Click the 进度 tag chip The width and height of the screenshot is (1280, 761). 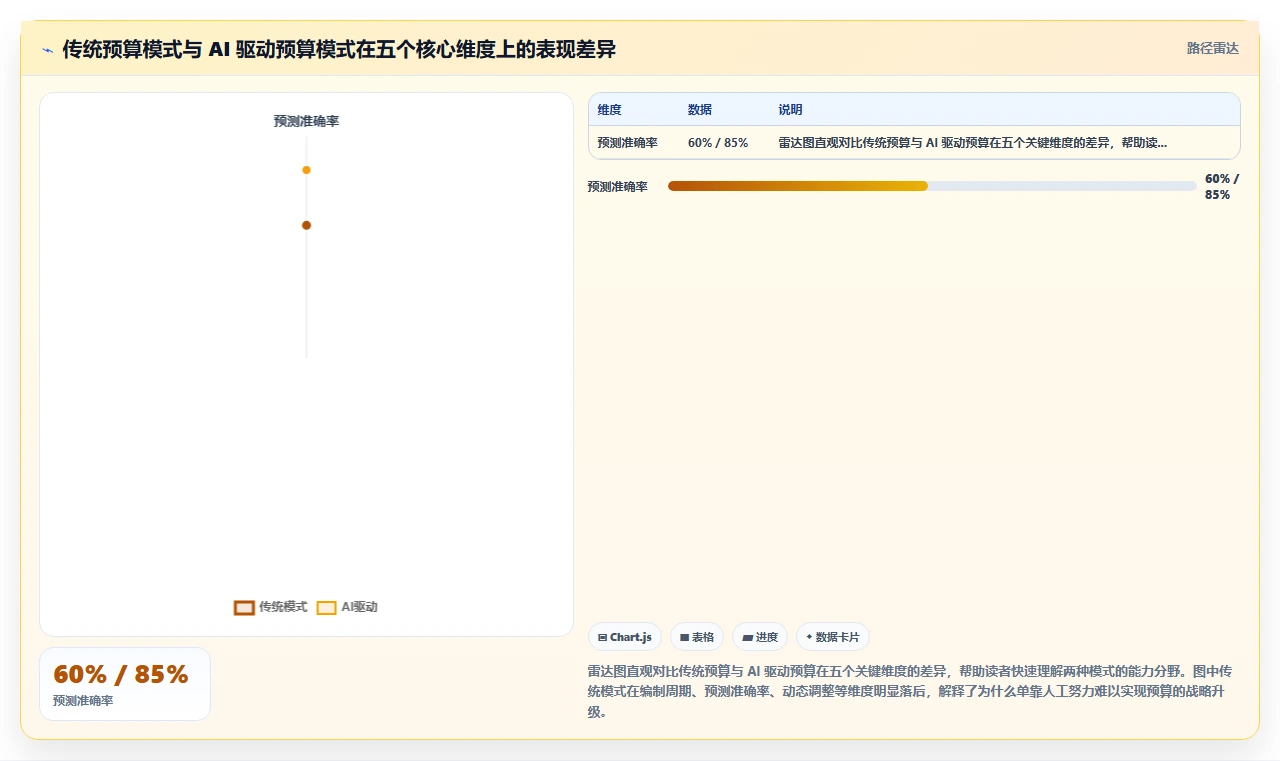[759, 637]
